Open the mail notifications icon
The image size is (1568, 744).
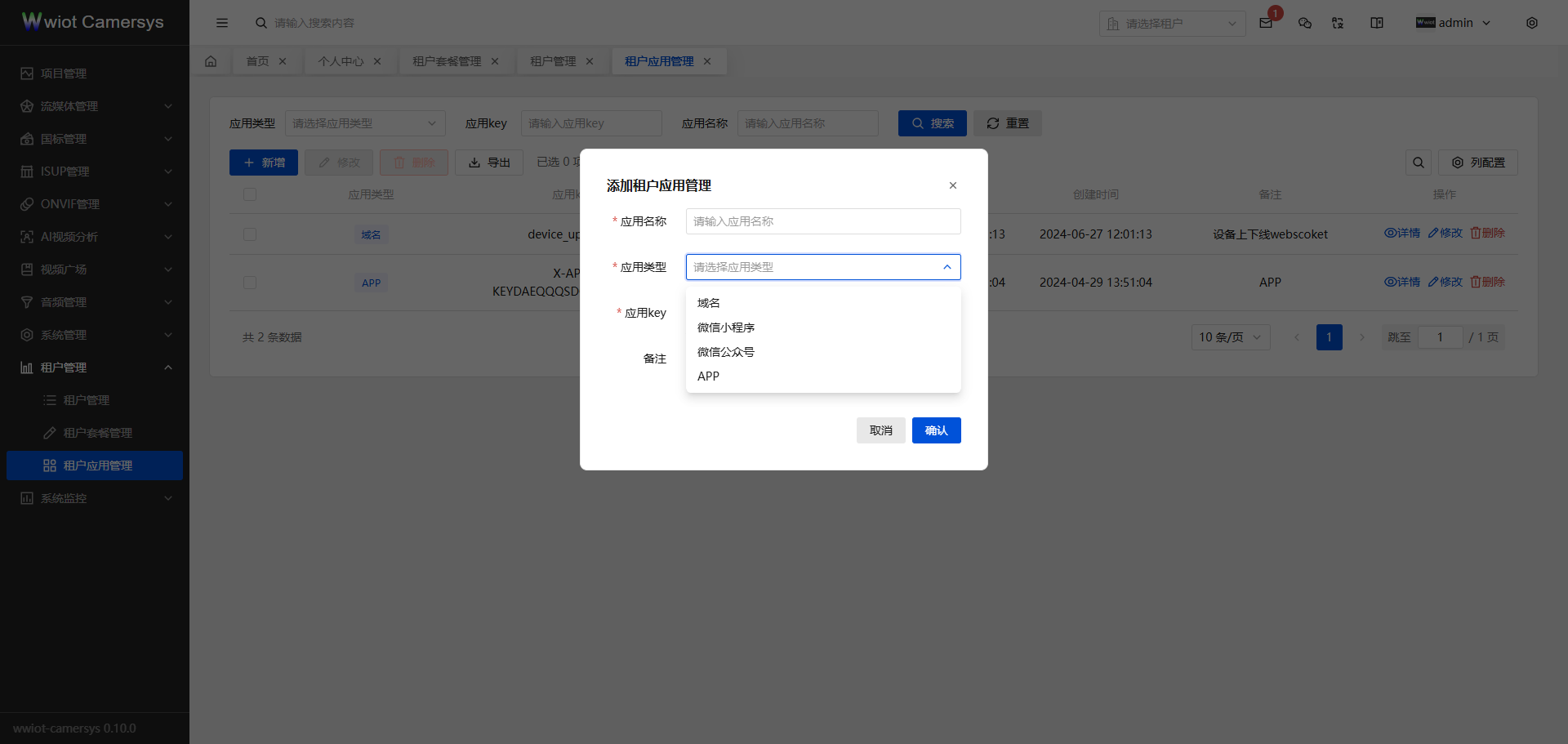point(1266,23)
